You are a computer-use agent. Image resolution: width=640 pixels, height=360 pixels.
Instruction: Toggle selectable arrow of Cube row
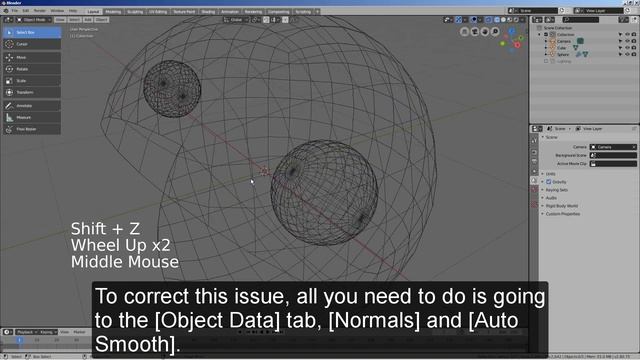click(620, 48)
